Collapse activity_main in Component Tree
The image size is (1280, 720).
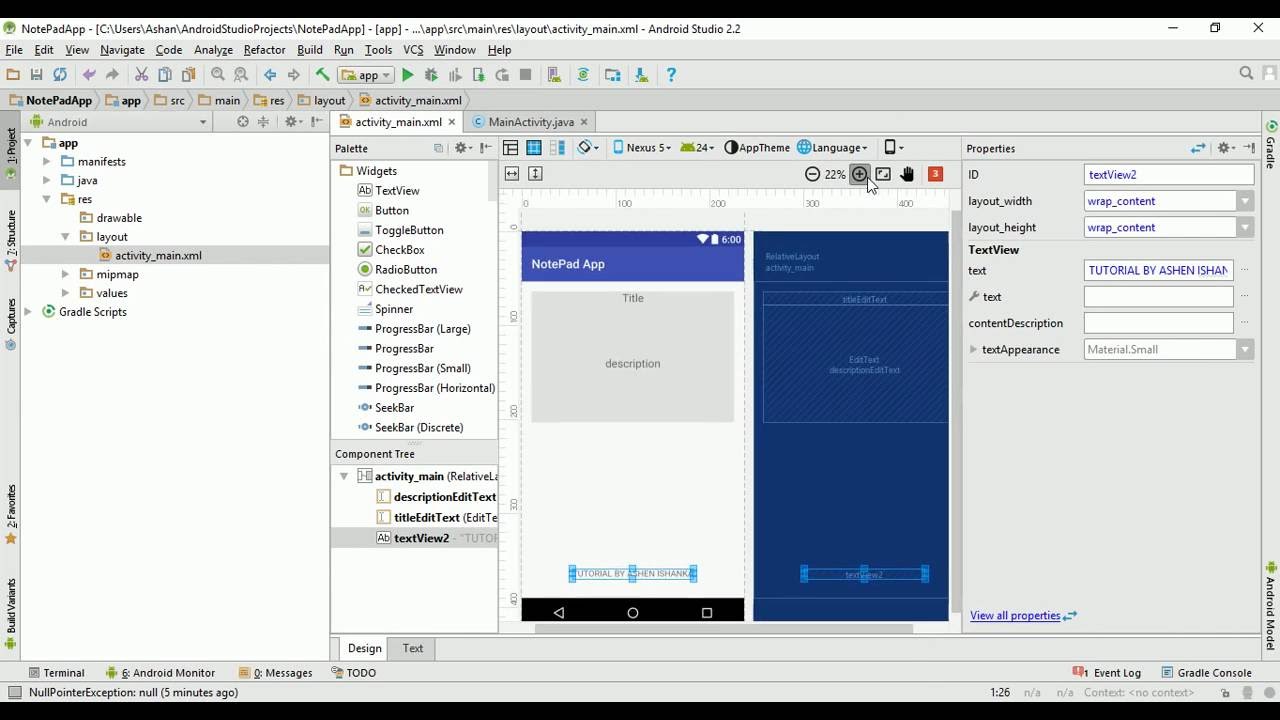pyautogui.click(x=344, y=477)
